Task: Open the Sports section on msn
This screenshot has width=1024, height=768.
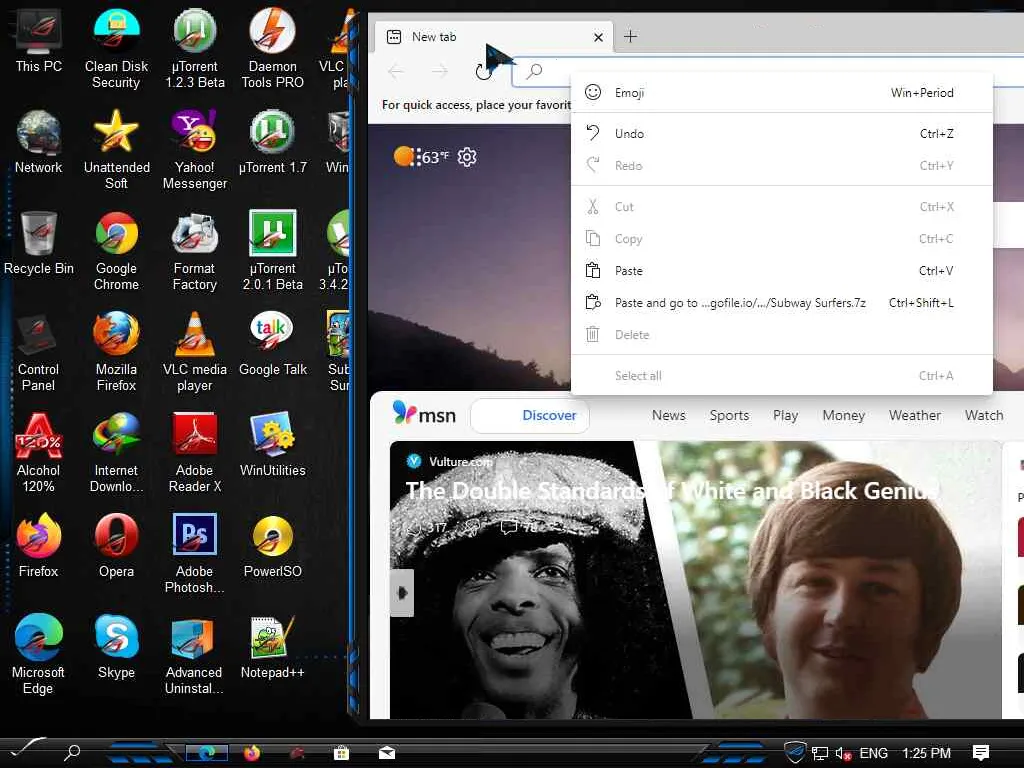Action: (729, 415)
